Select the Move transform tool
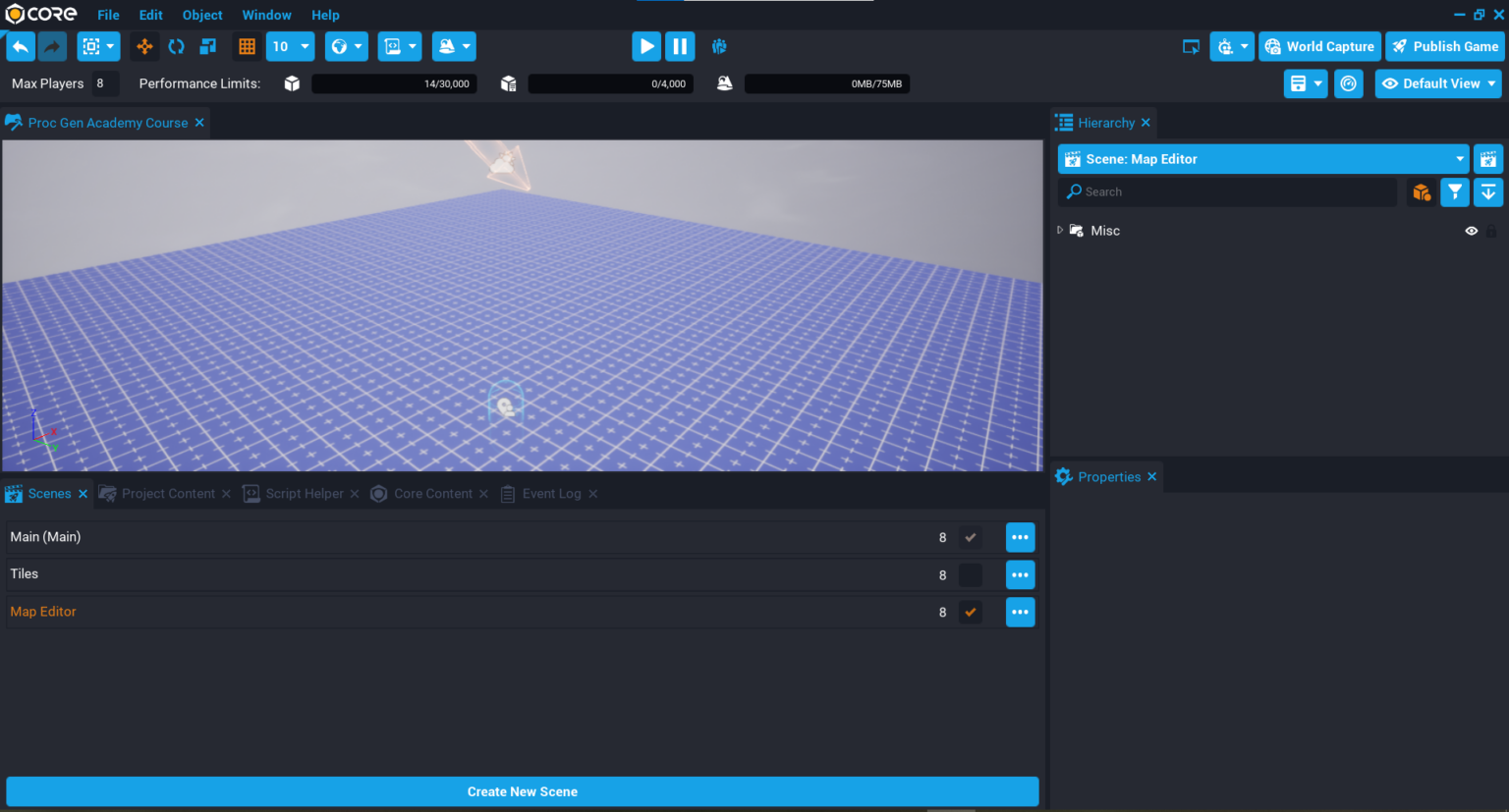1509x812 pixels. (x=144, y=46)
